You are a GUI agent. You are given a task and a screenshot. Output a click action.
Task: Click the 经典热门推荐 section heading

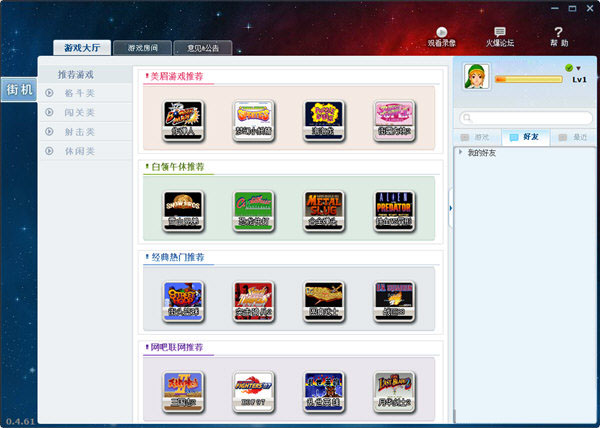pos(178,257)
